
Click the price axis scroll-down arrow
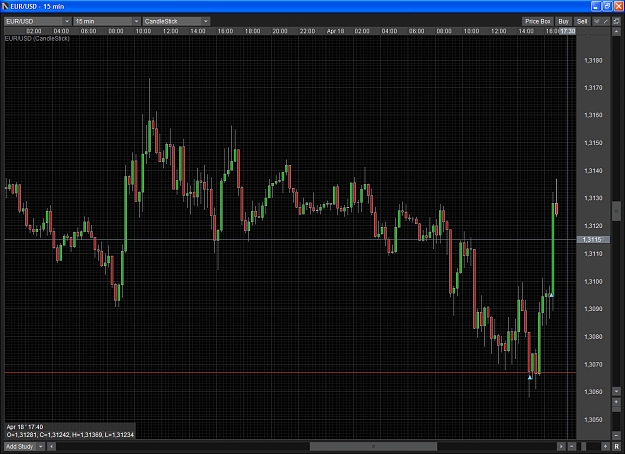point(616,391)
